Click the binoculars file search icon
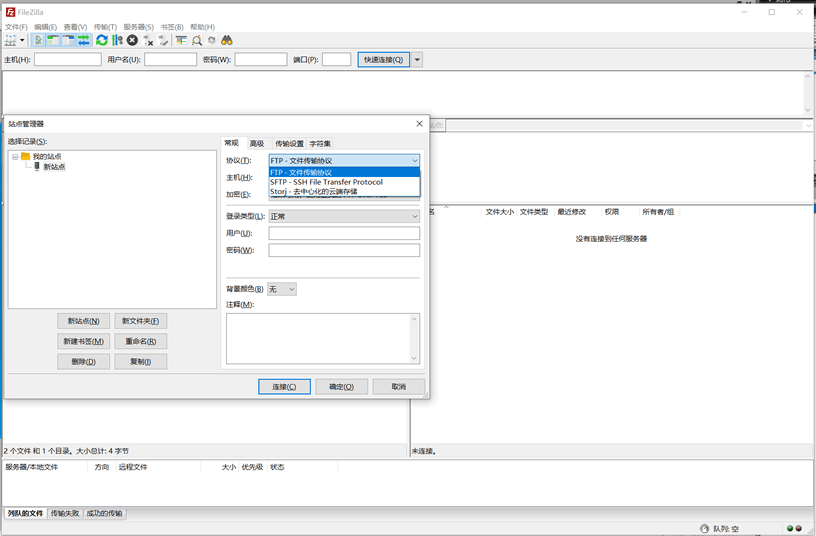This screenshot has width=816, height=536. [226, 40]
